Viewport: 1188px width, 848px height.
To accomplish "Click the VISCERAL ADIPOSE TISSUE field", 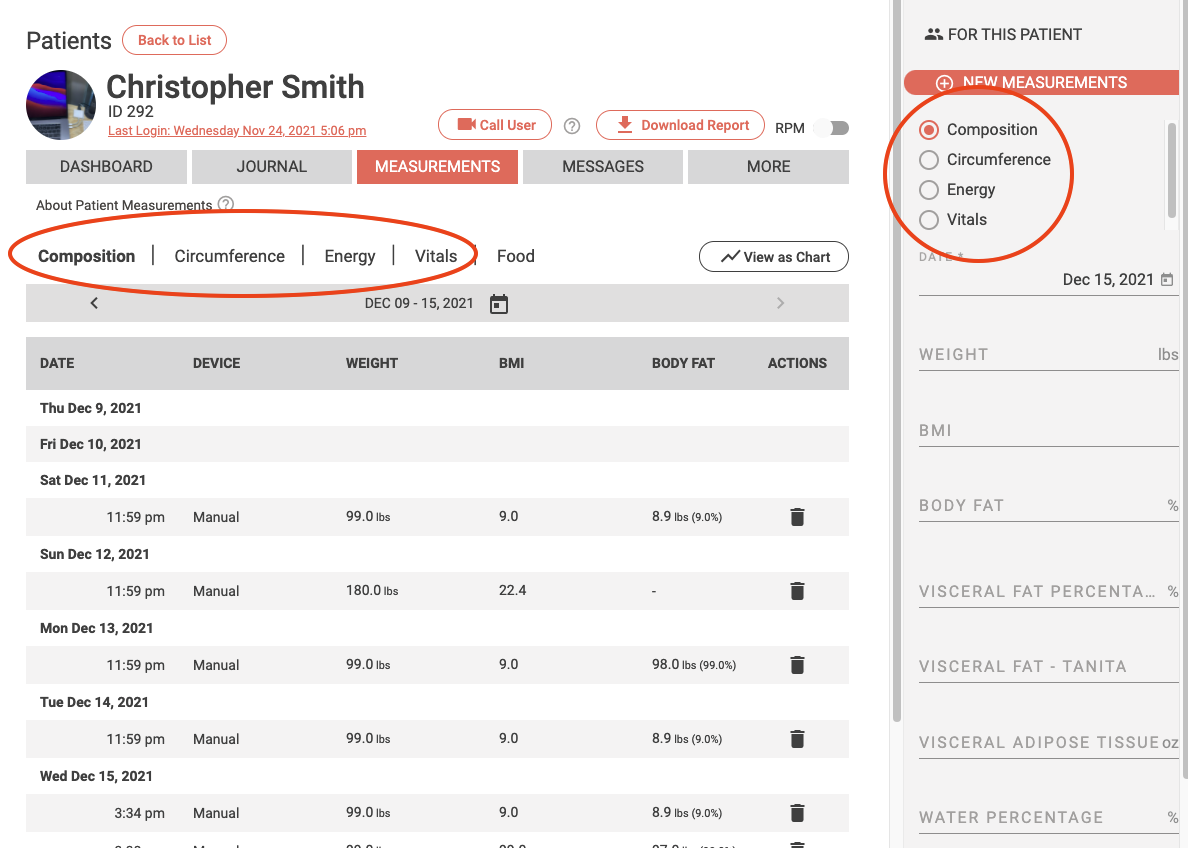I will tap(1049, 742).
